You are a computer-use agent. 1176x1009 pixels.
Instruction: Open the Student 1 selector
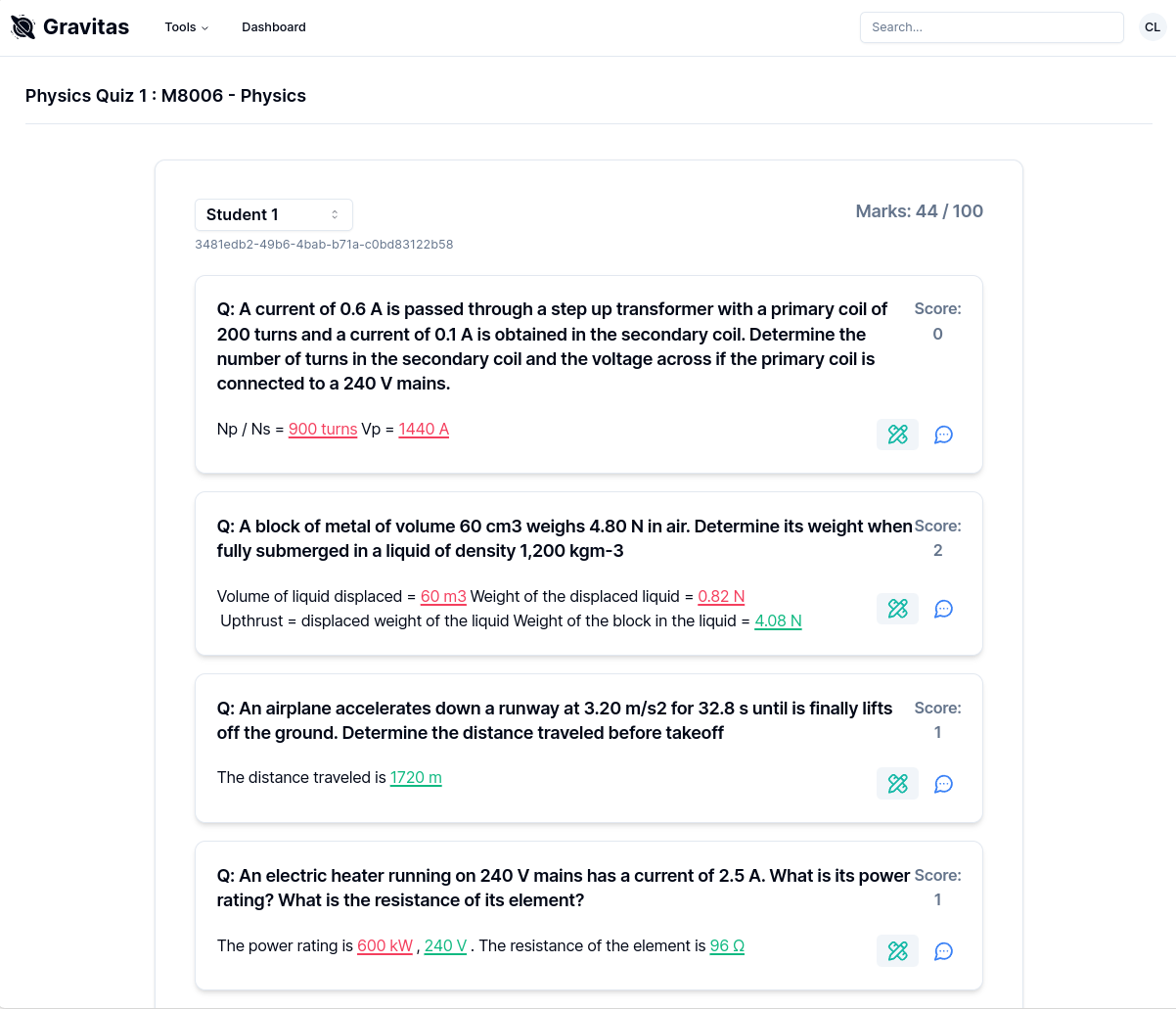coord(273,214)
